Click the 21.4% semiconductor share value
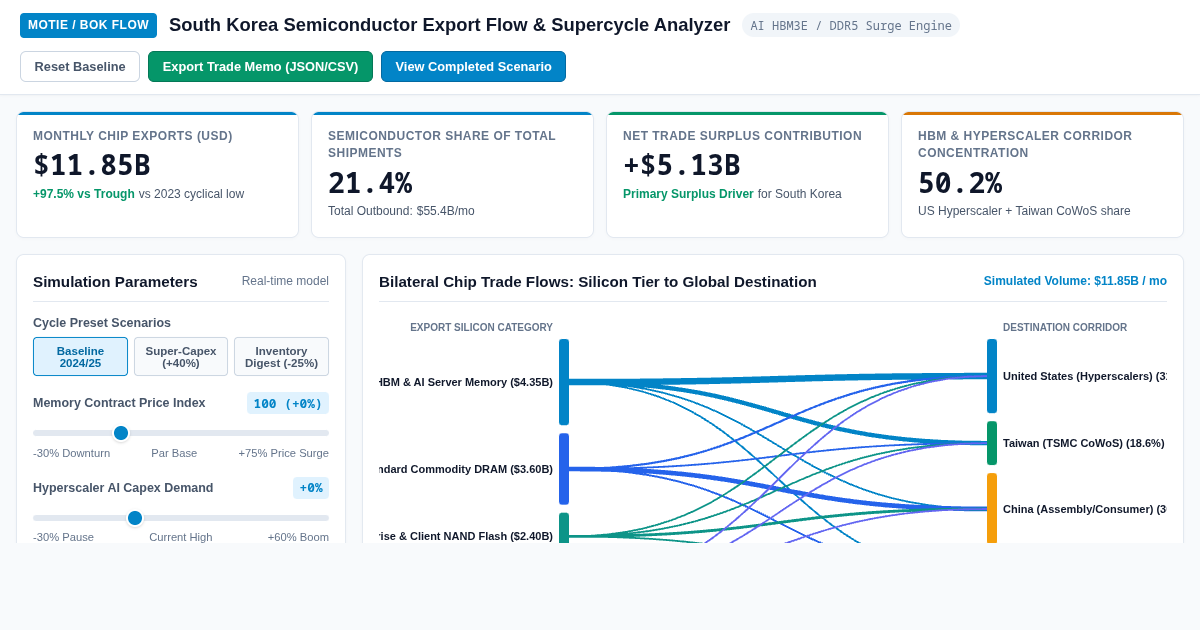Viewport: 1200px width, 630px height. 370,183
